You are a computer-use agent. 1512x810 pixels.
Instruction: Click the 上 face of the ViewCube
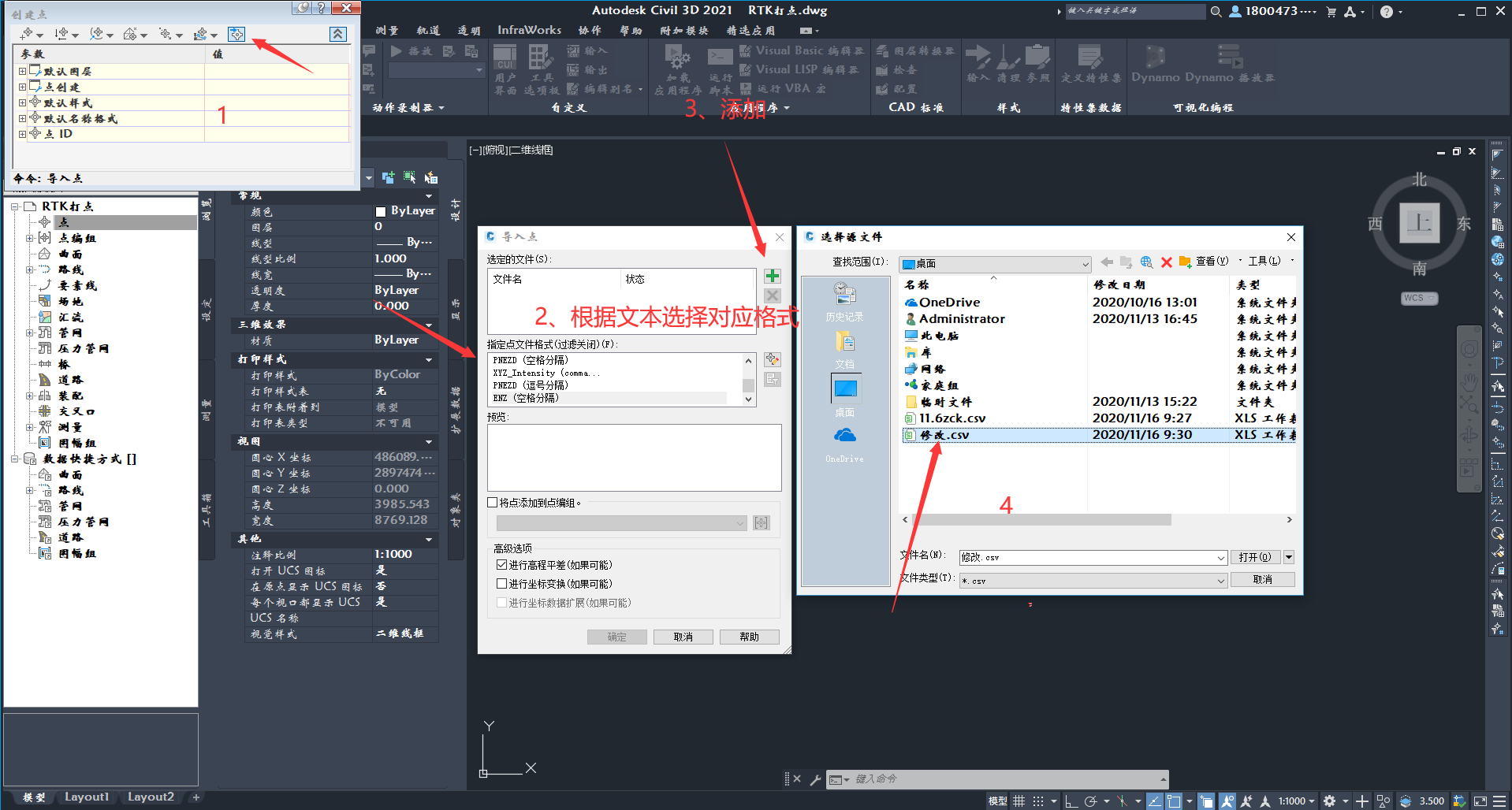point(1420,223)
